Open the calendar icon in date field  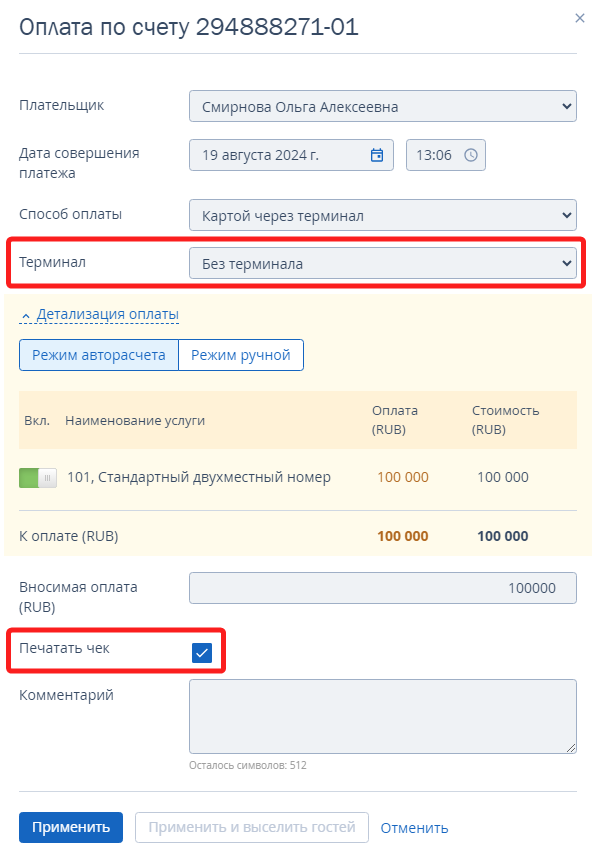pyautogui.click(x=377, y=155)
